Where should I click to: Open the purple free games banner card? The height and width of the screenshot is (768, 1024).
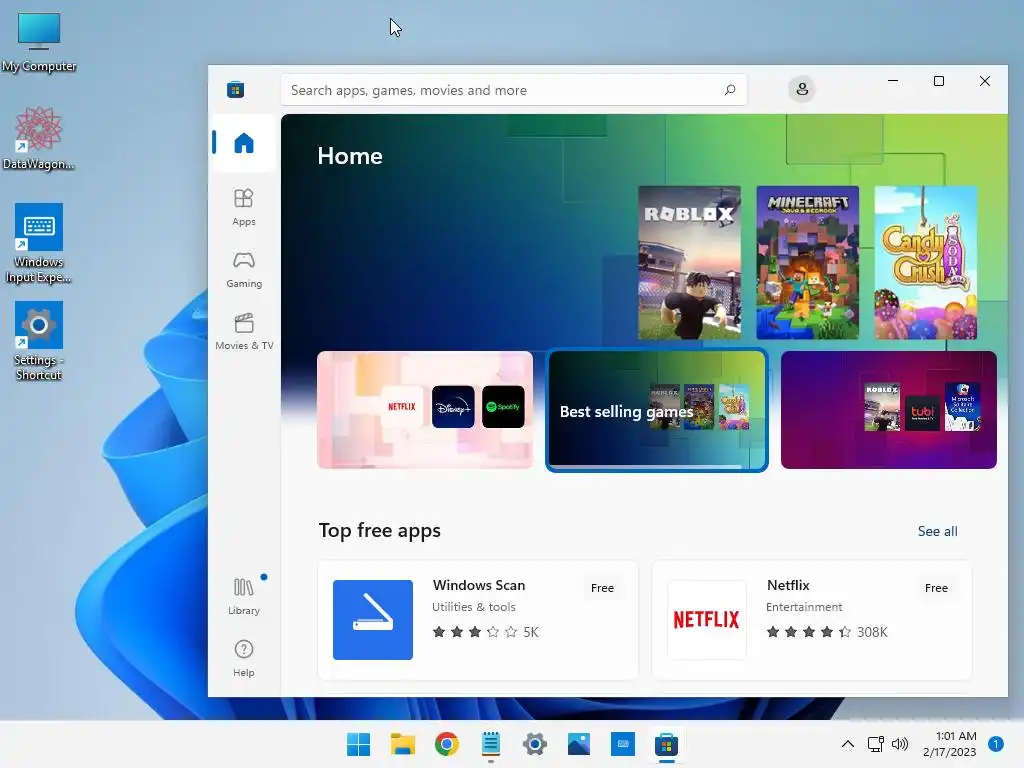pyautogui.click(x=888, y=410)
